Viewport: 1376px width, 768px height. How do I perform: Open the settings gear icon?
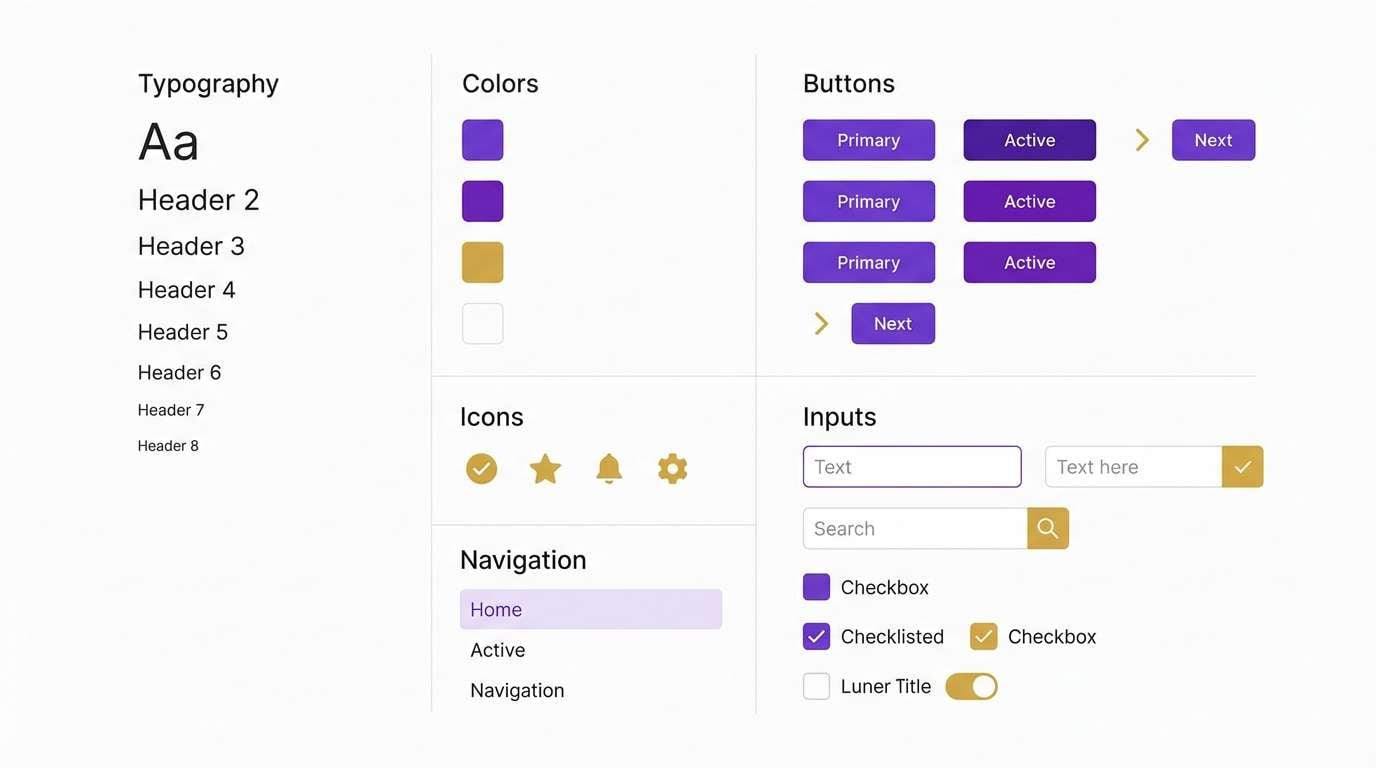pos(672,467)
